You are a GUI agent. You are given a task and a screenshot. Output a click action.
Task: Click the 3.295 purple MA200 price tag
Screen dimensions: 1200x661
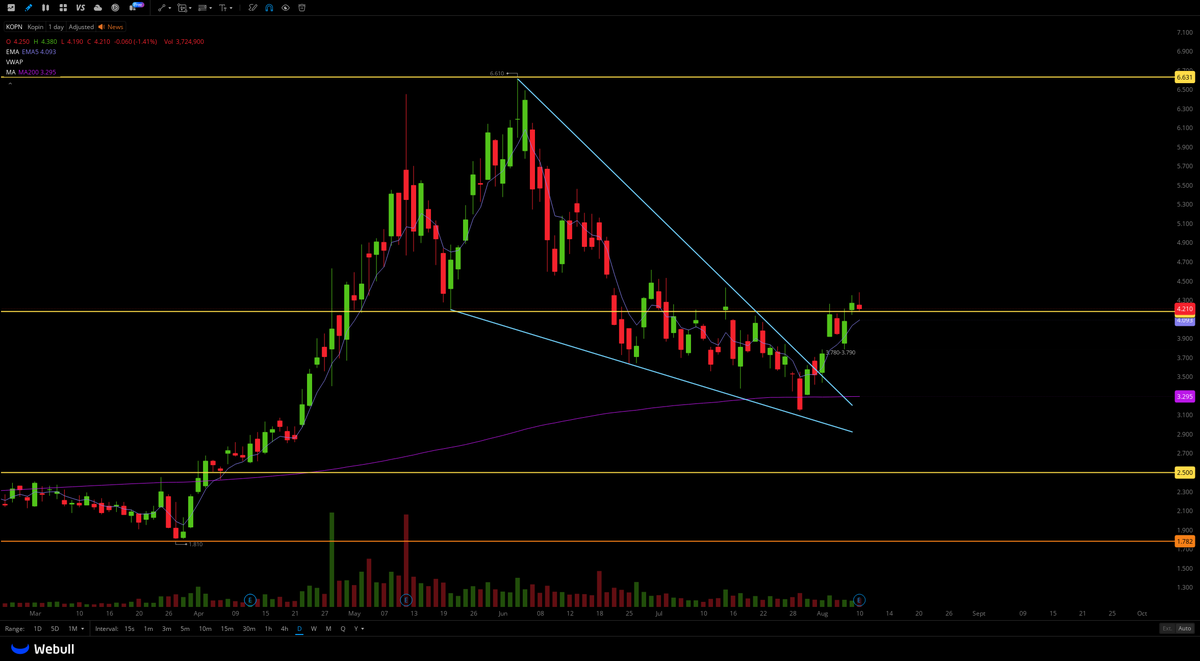pos(1184,397)
